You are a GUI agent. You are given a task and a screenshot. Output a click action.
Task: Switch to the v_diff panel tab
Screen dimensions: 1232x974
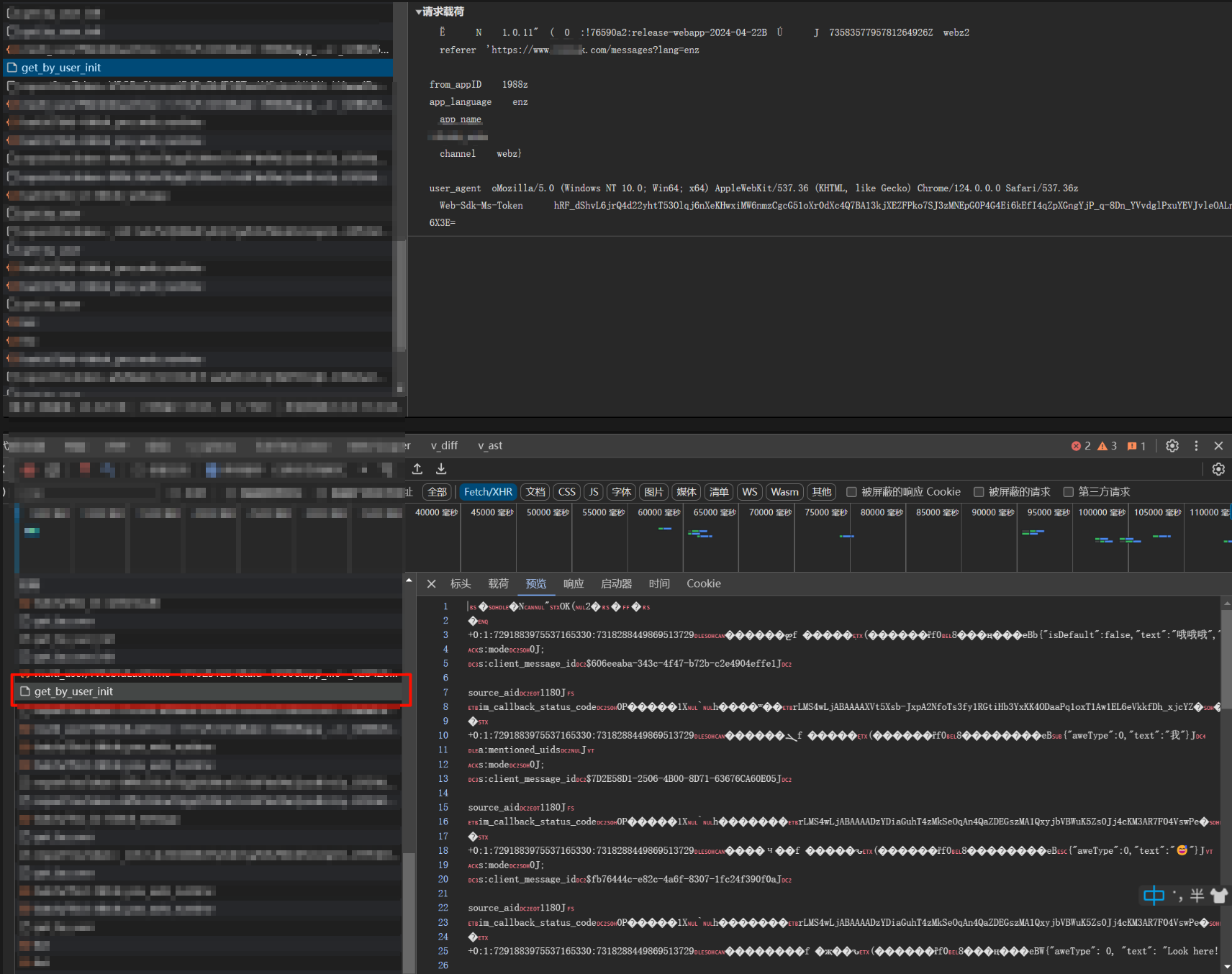tap(444, 446)
